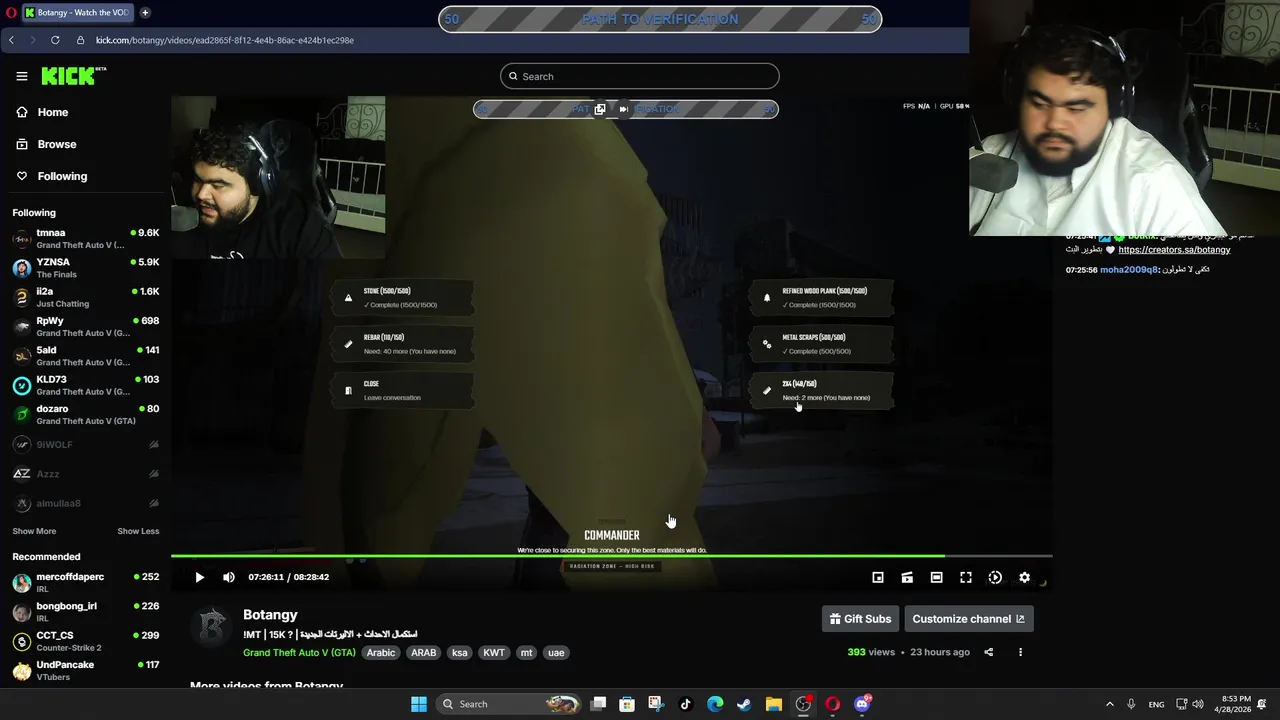Open offline Azzz channel
Screen dimensions: 1280x720
click(85, 474)
